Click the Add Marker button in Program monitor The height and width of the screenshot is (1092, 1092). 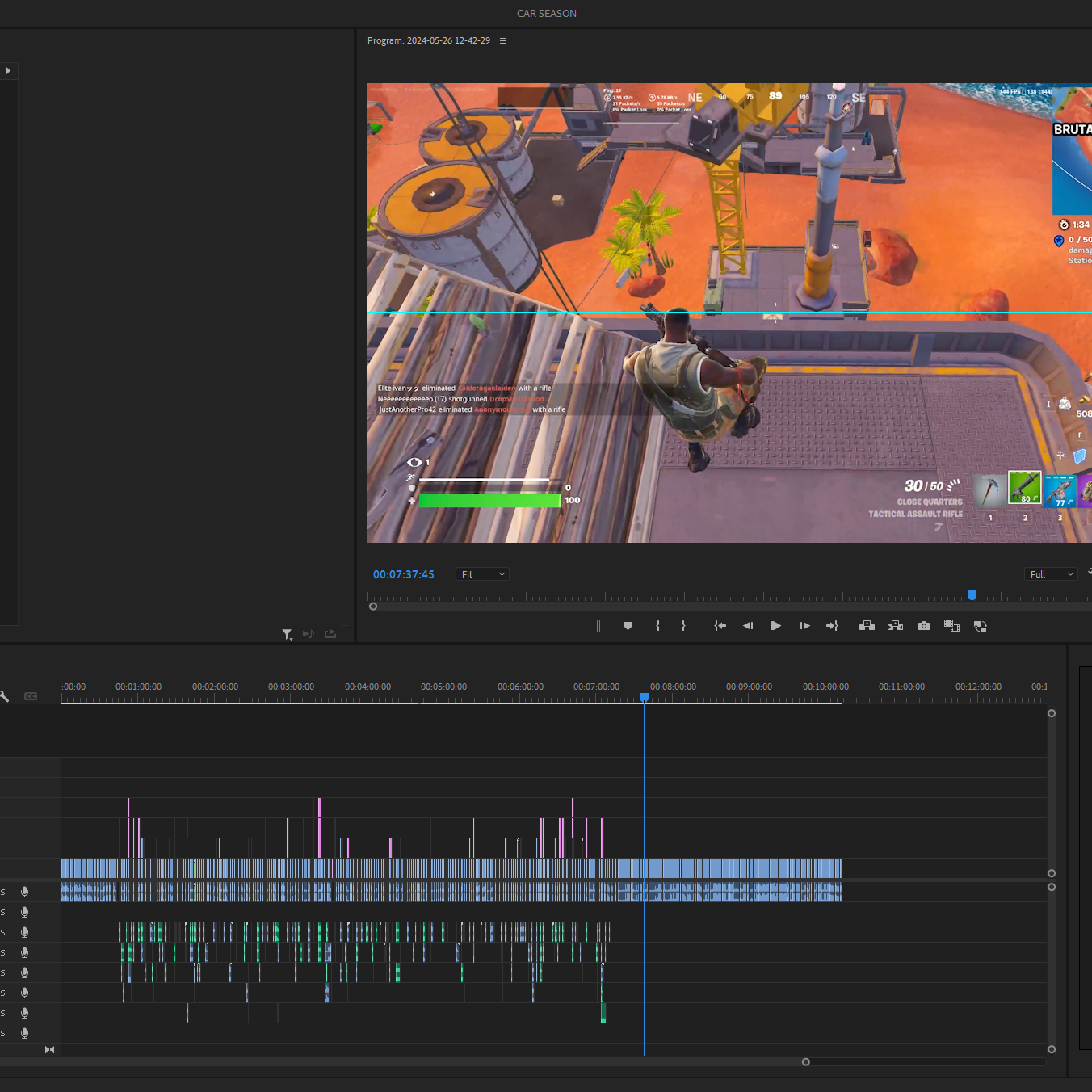tap(628, 626)
